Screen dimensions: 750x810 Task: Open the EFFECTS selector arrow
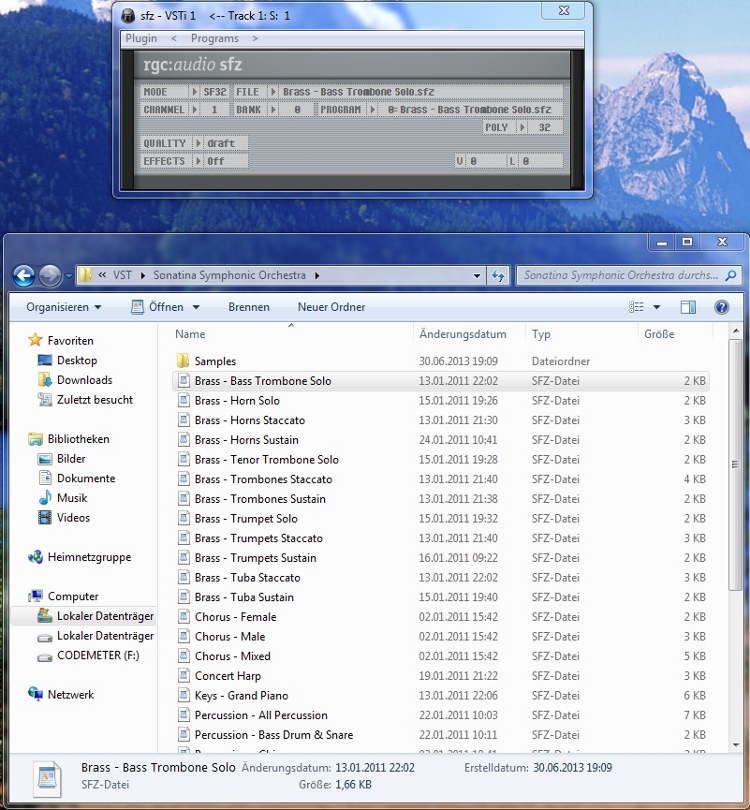(198, 161)
